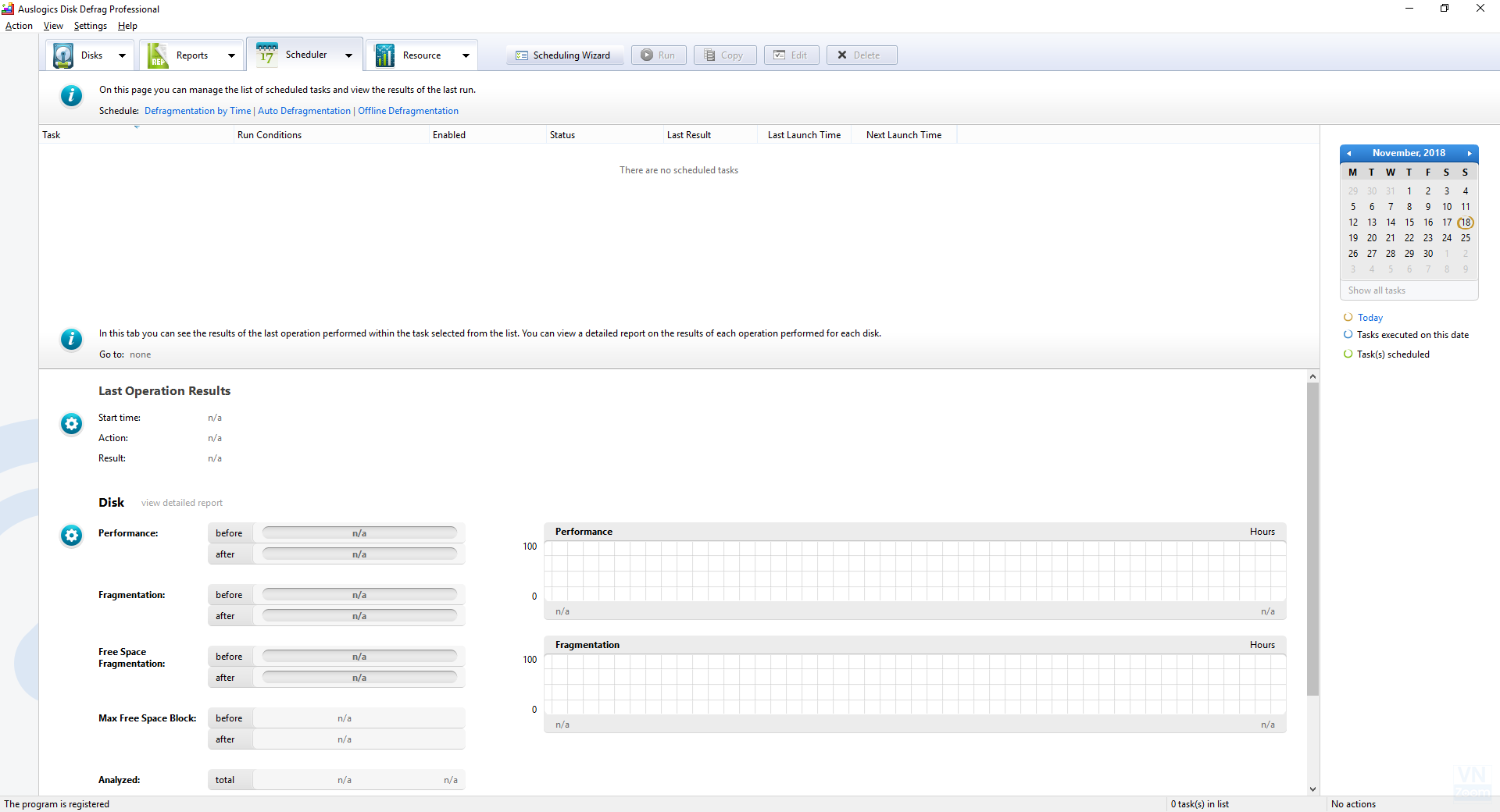Sort by Run Conditions column header
This screenshot has width=1500, height=812.
click(x=332, y=135)
